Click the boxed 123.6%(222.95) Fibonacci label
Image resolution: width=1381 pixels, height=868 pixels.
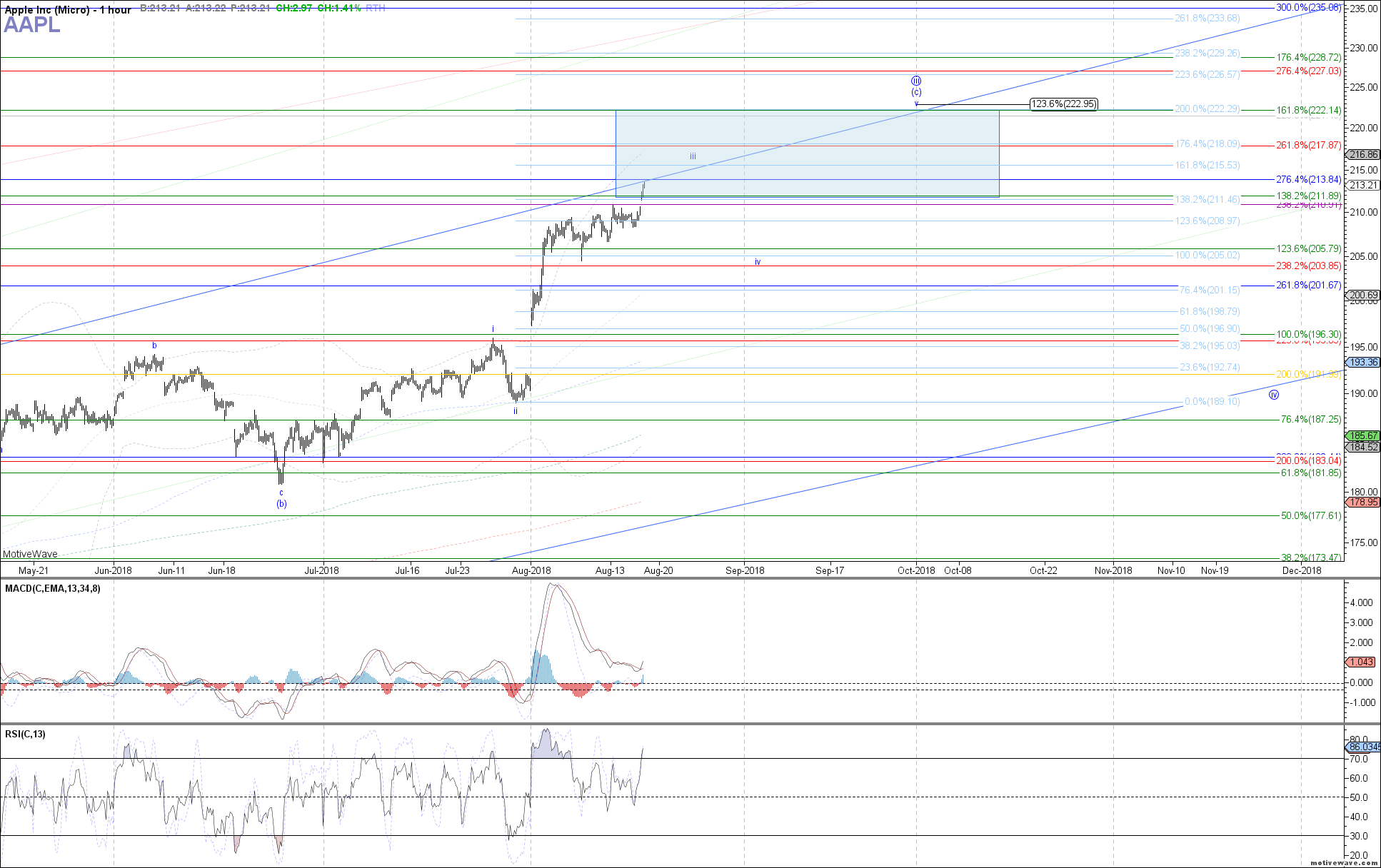[1064, 104]
